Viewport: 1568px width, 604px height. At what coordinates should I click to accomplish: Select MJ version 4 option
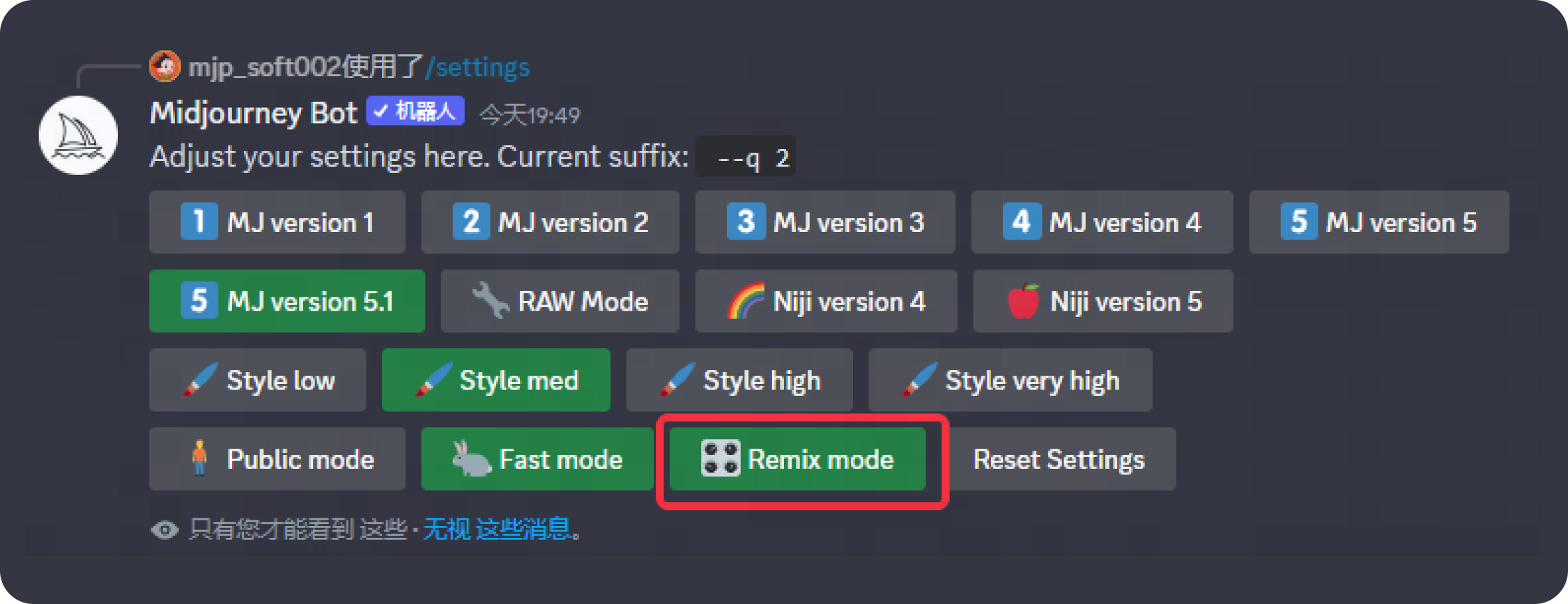[x=1101, y=222]
